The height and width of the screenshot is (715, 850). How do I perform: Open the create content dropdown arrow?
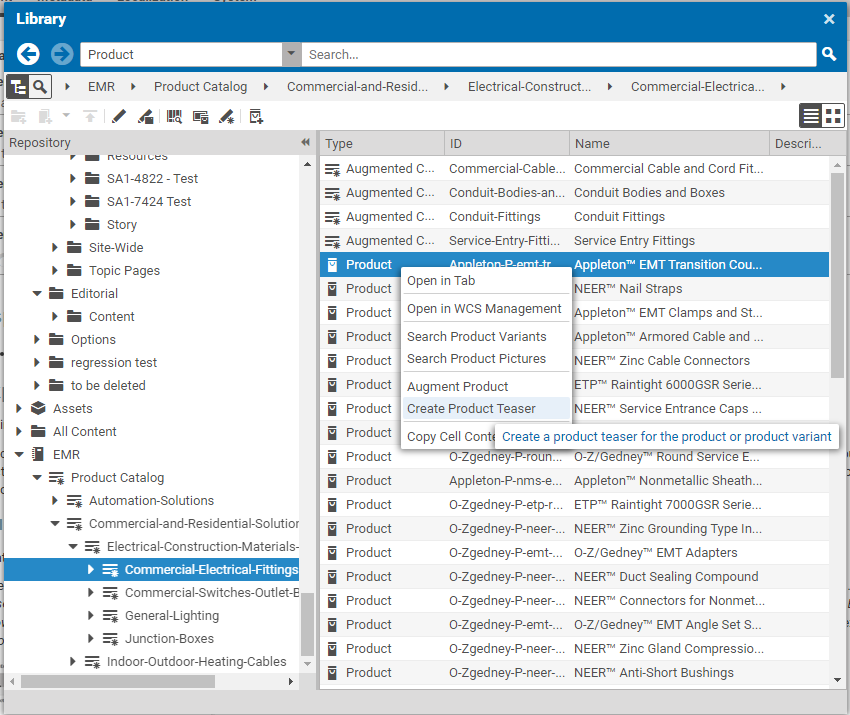coord(66,115)
